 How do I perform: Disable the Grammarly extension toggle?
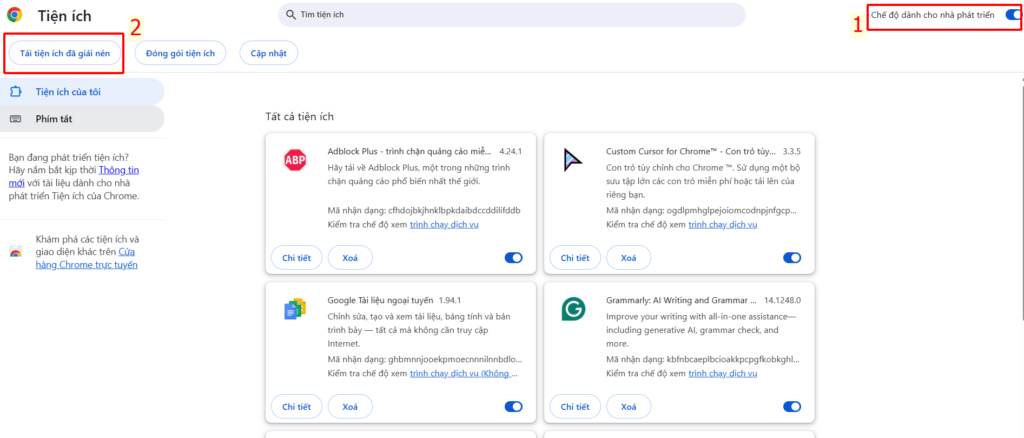coord(792,407)
